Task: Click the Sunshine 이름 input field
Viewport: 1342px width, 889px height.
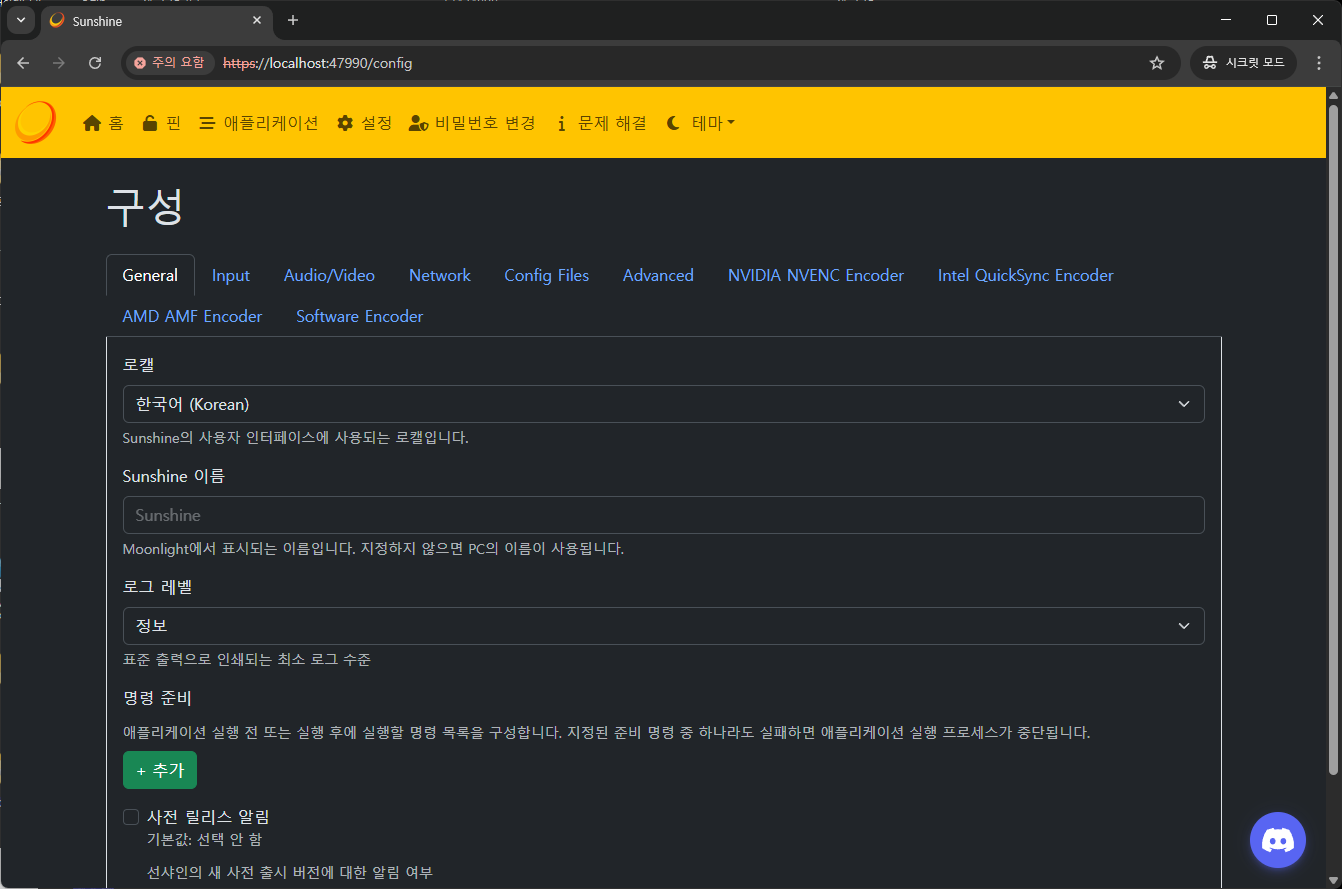Action: pos(663,515)
